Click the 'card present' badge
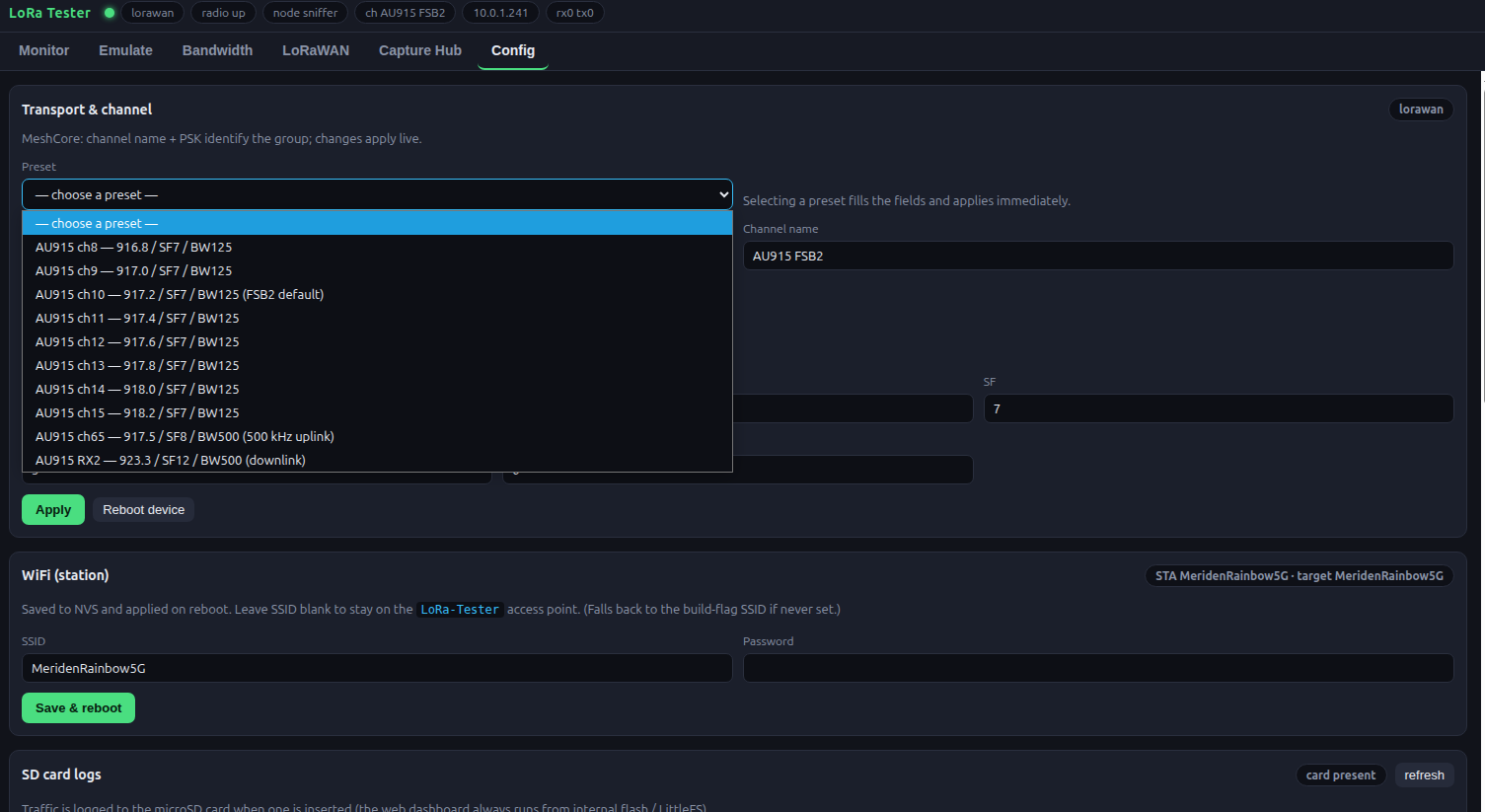The width and height of the screenshot is (1485, 812). click(x=1340, y=775)
